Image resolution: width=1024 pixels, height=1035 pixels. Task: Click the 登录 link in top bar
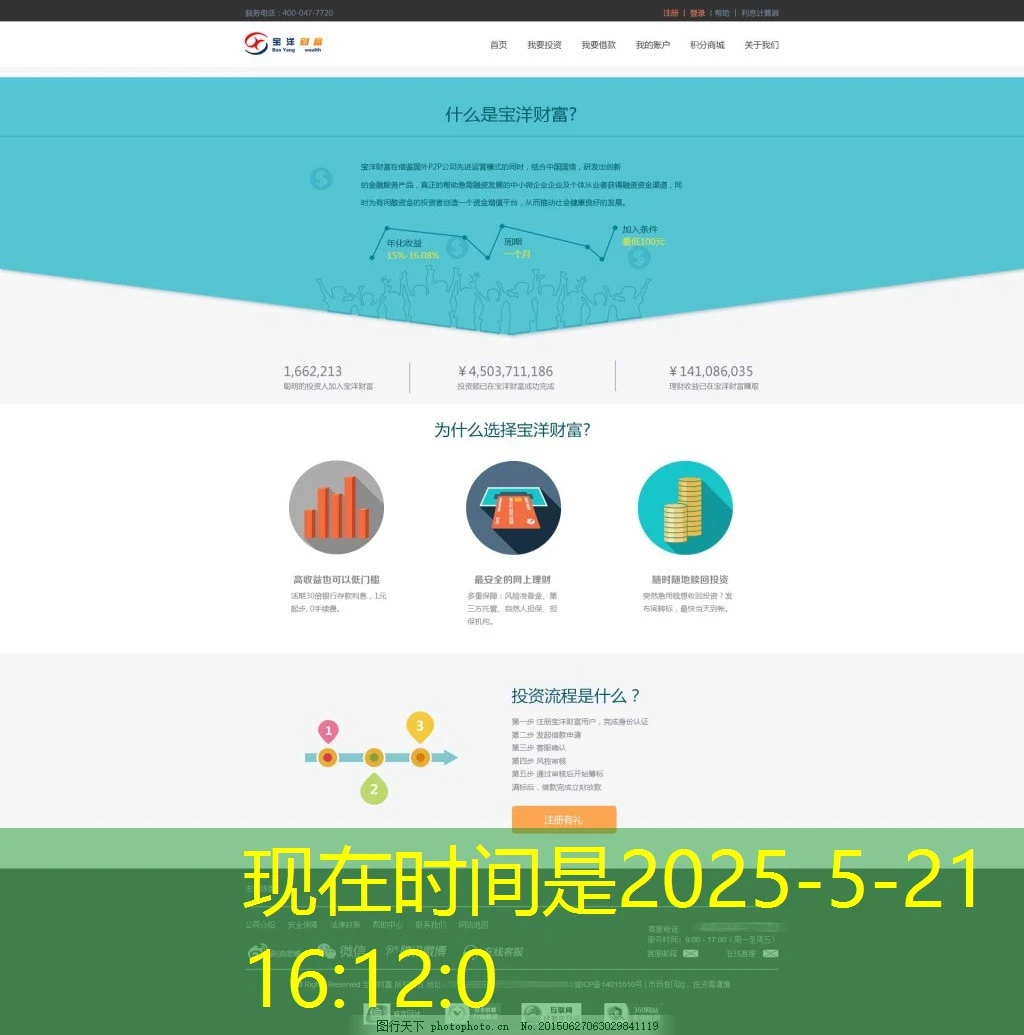697,13
